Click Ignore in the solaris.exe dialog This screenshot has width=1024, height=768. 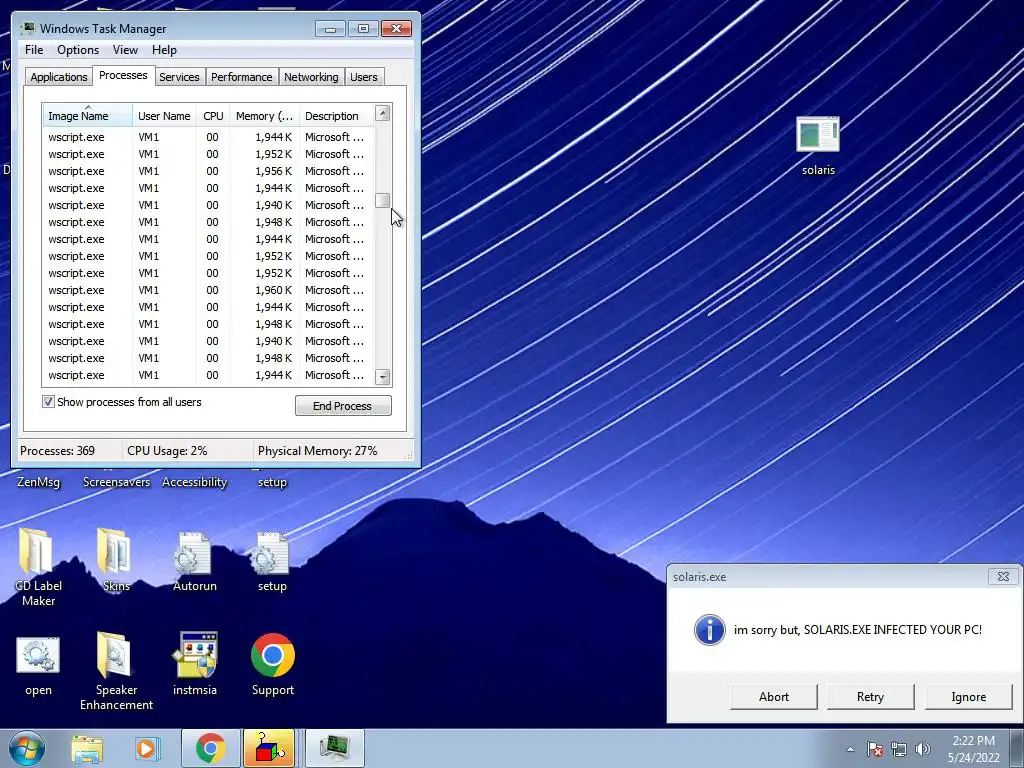(x=968, y=697)
